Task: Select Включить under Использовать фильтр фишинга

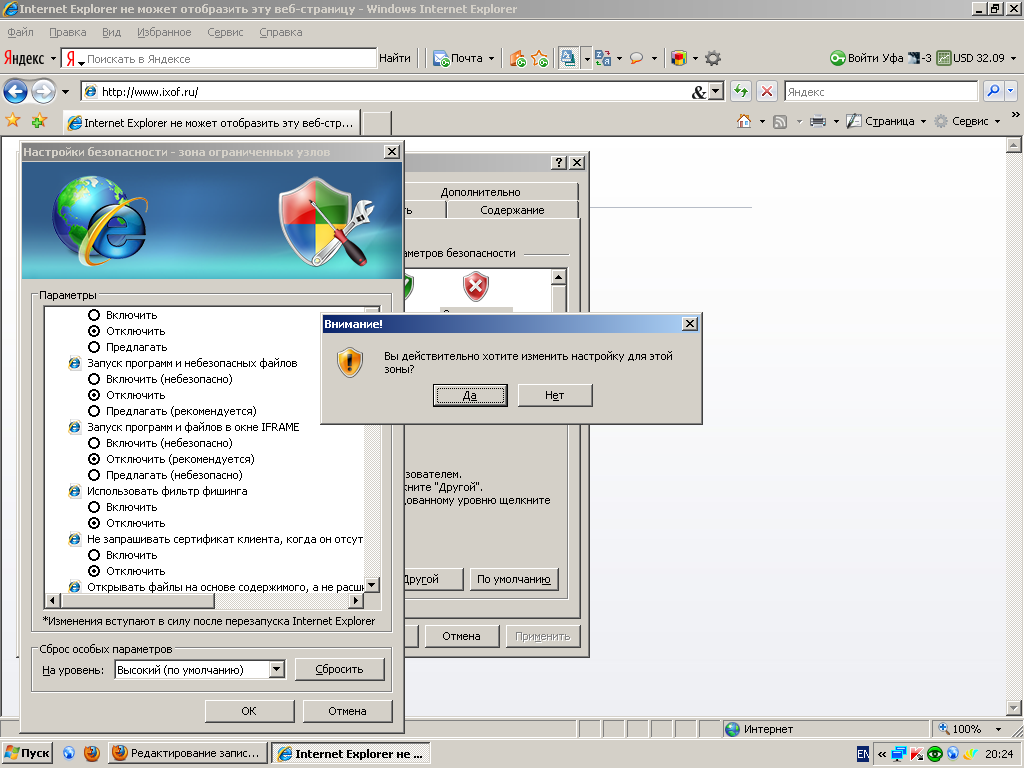Action: point(94,507)
